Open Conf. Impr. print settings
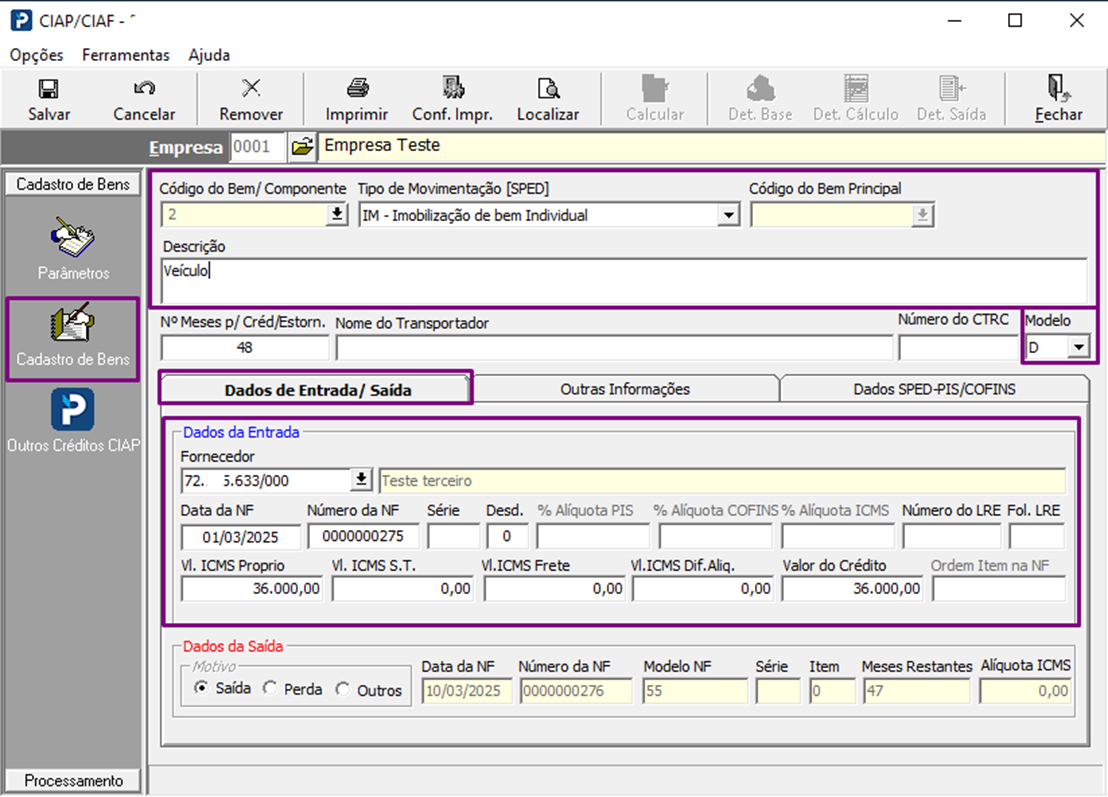The width and height of the screenshot is (1108, 797). (452, 89)
